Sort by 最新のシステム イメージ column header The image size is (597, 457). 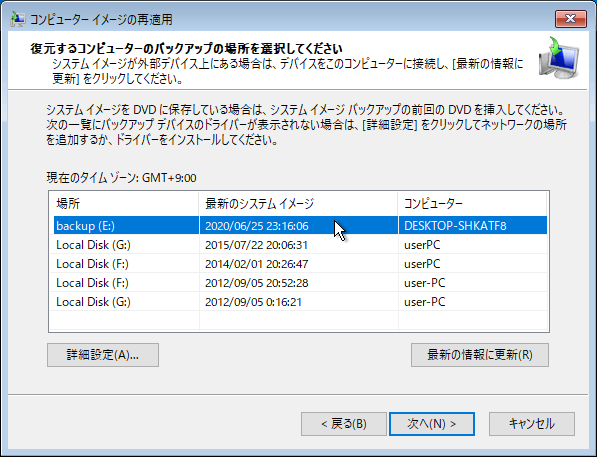(x=298, y=204)
